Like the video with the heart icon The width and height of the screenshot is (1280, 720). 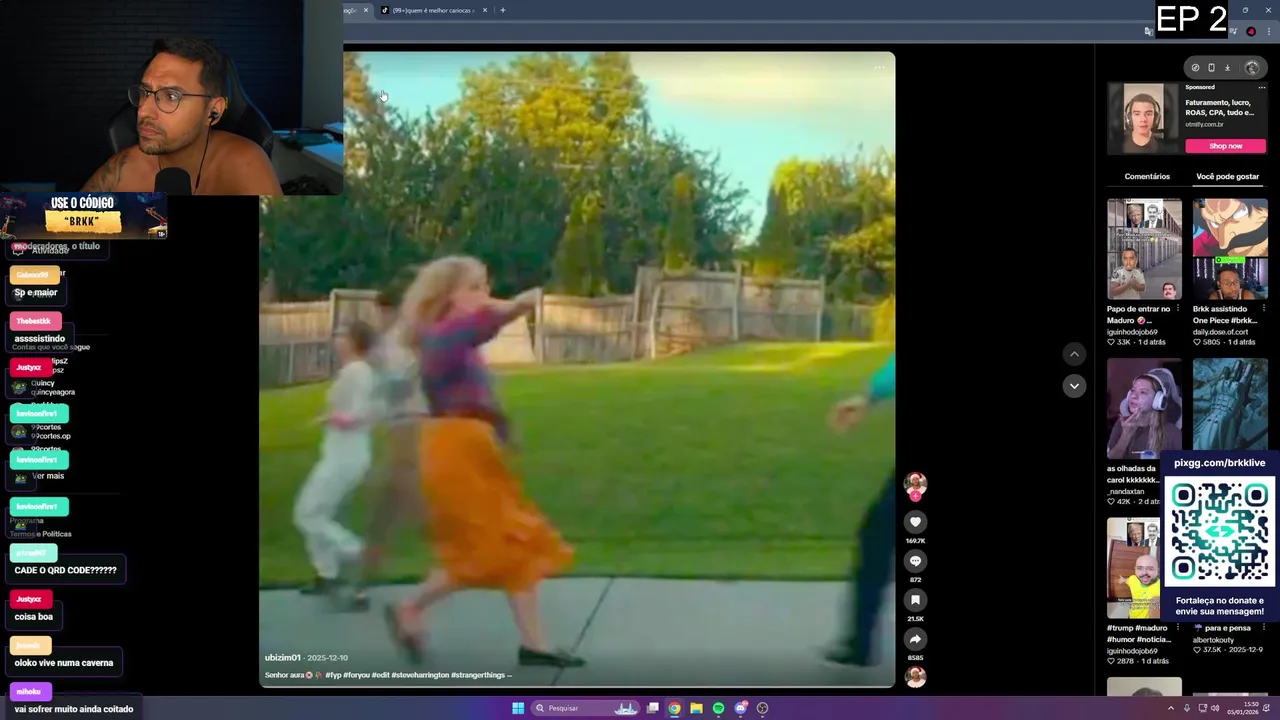pos(915,522)
